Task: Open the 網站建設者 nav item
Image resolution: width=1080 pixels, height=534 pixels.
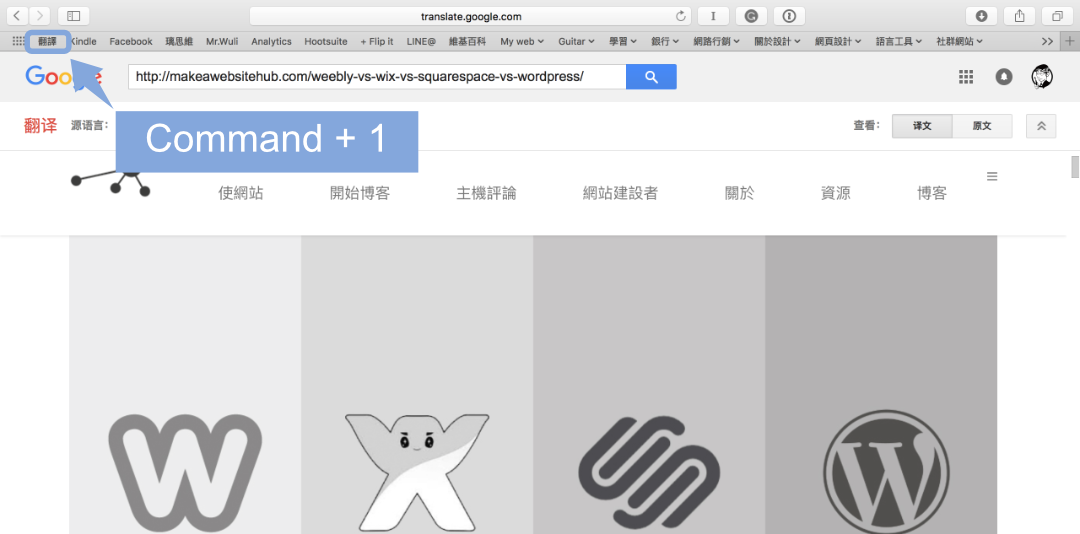Action: tap(620, 194)
